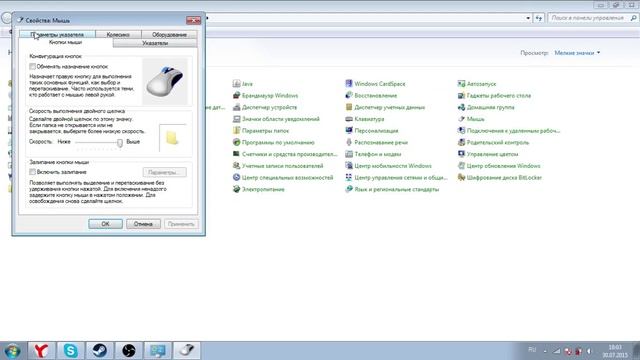Open Подключения к удаленным рабочим столам link
This screenshot has height=360, width=640.
point(513,131)
